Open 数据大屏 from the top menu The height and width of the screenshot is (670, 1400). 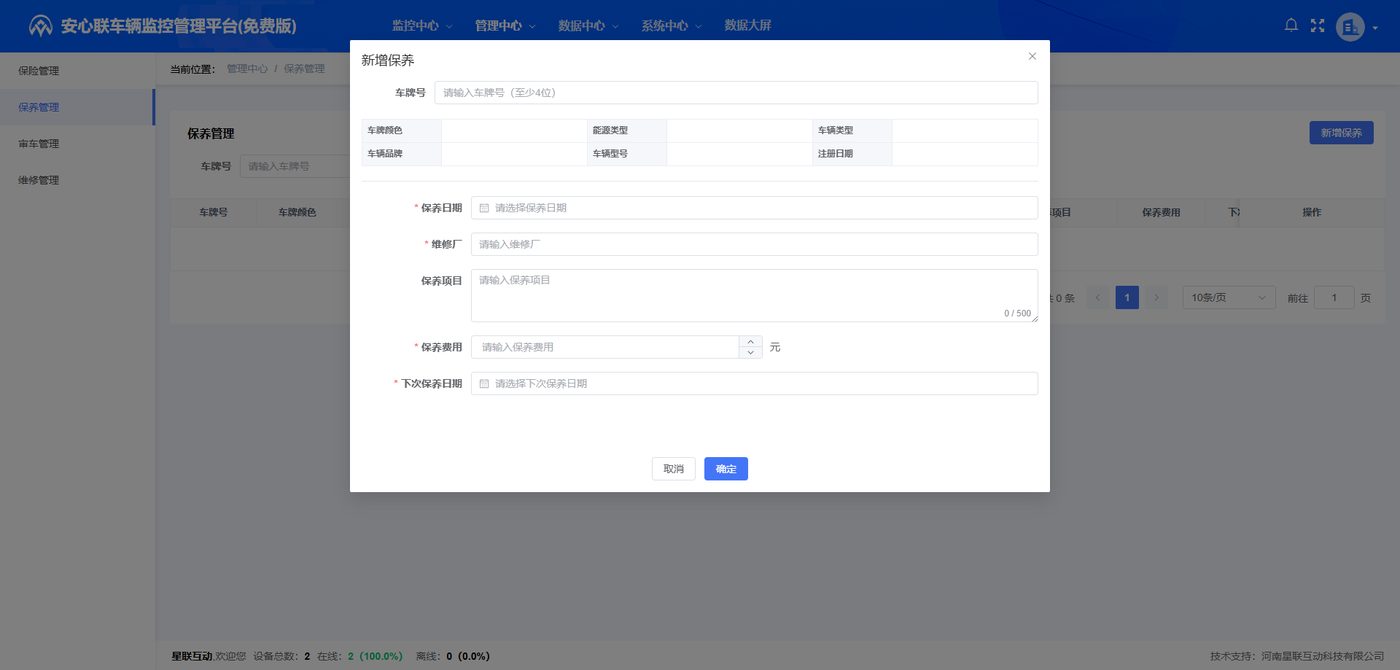tap(748, 26)
